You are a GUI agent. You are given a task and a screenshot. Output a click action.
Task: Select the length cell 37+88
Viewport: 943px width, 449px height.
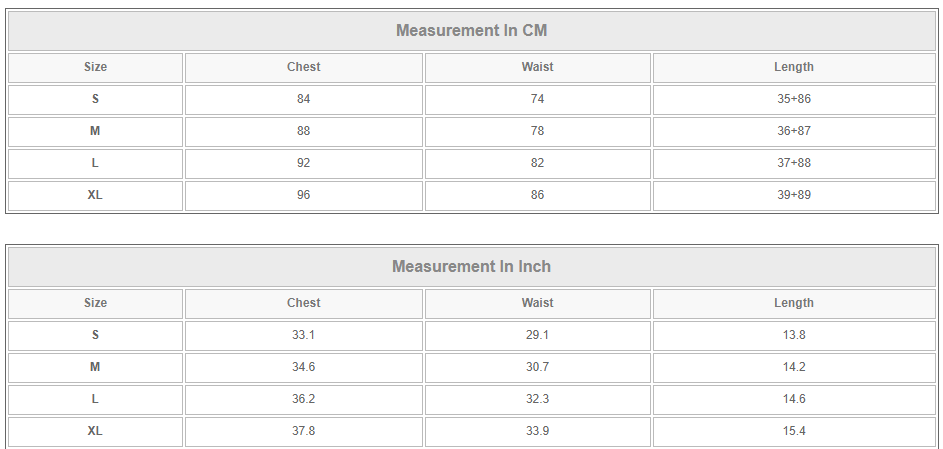pyautogui.click(x=794, y=163)
